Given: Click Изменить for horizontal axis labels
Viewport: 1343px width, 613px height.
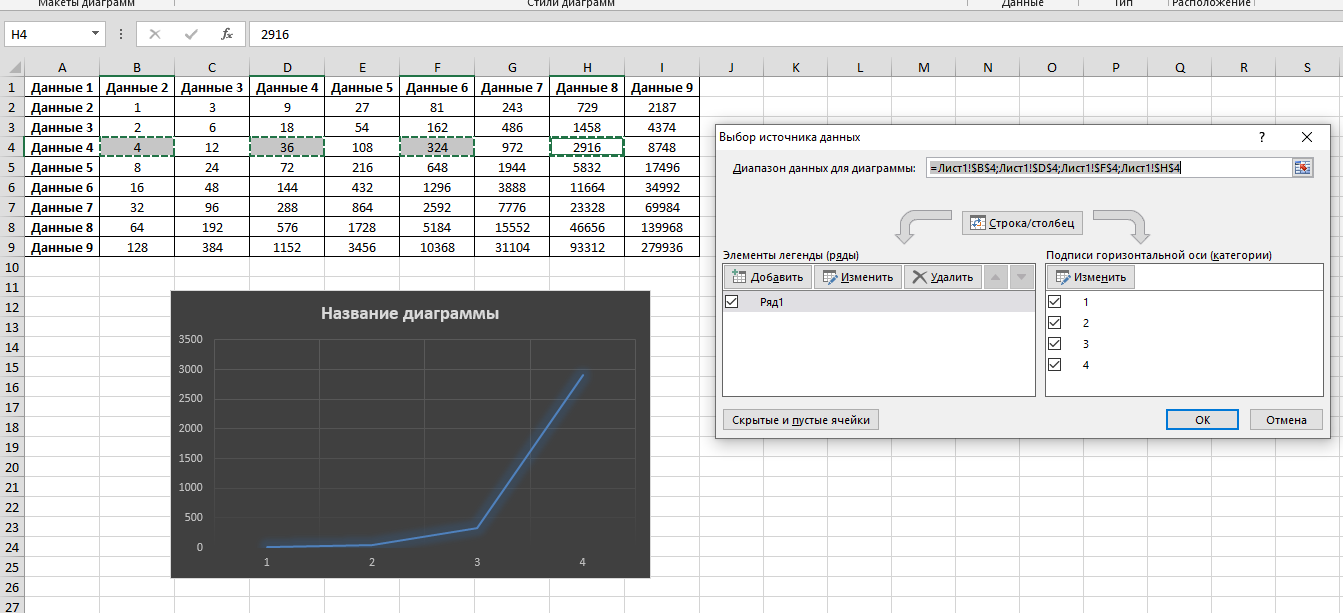Looking at the screenshot, I should [1091, 277].
